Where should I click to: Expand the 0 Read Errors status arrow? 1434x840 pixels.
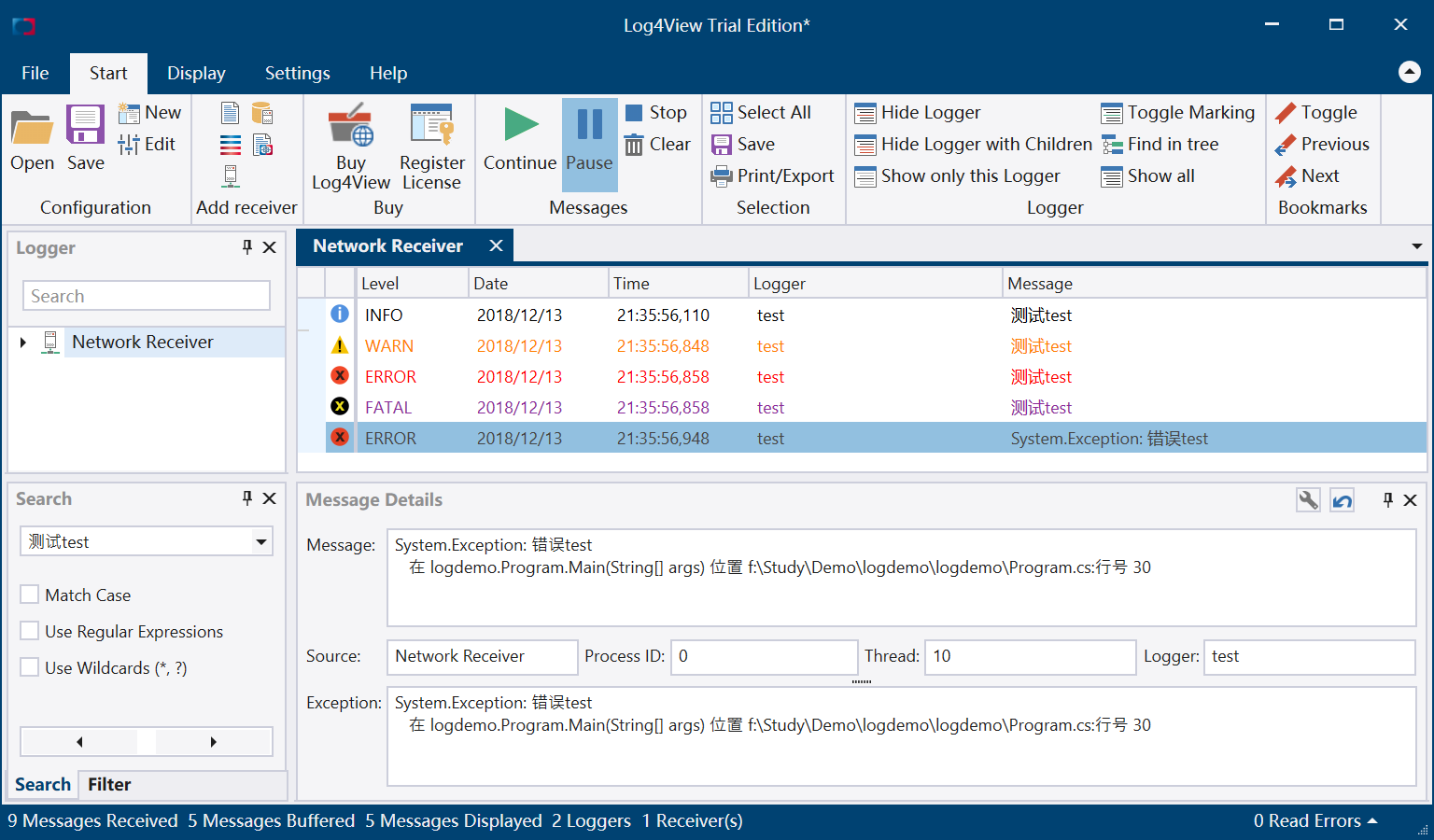(x=1372, y=821)
